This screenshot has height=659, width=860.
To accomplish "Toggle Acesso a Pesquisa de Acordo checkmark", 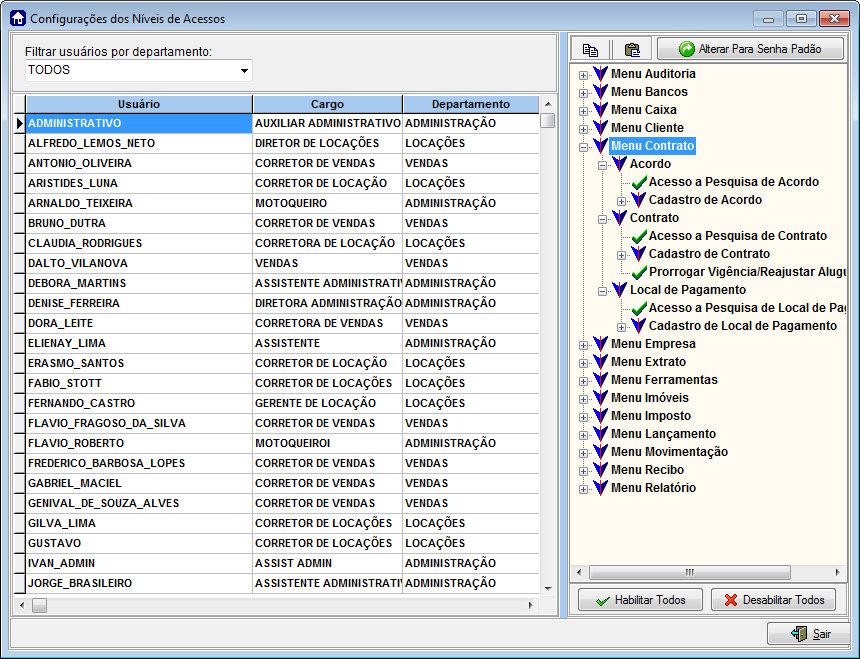I will 639,182.
